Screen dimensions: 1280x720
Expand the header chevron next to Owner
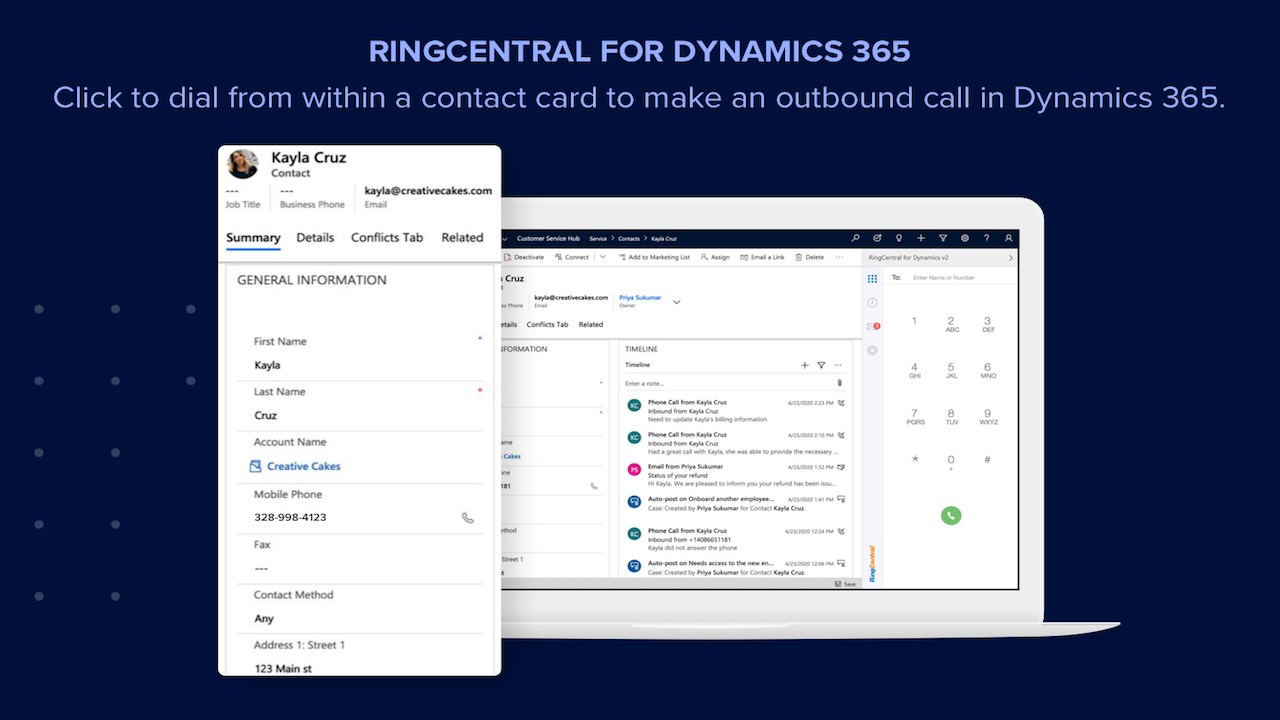[677, 301]
